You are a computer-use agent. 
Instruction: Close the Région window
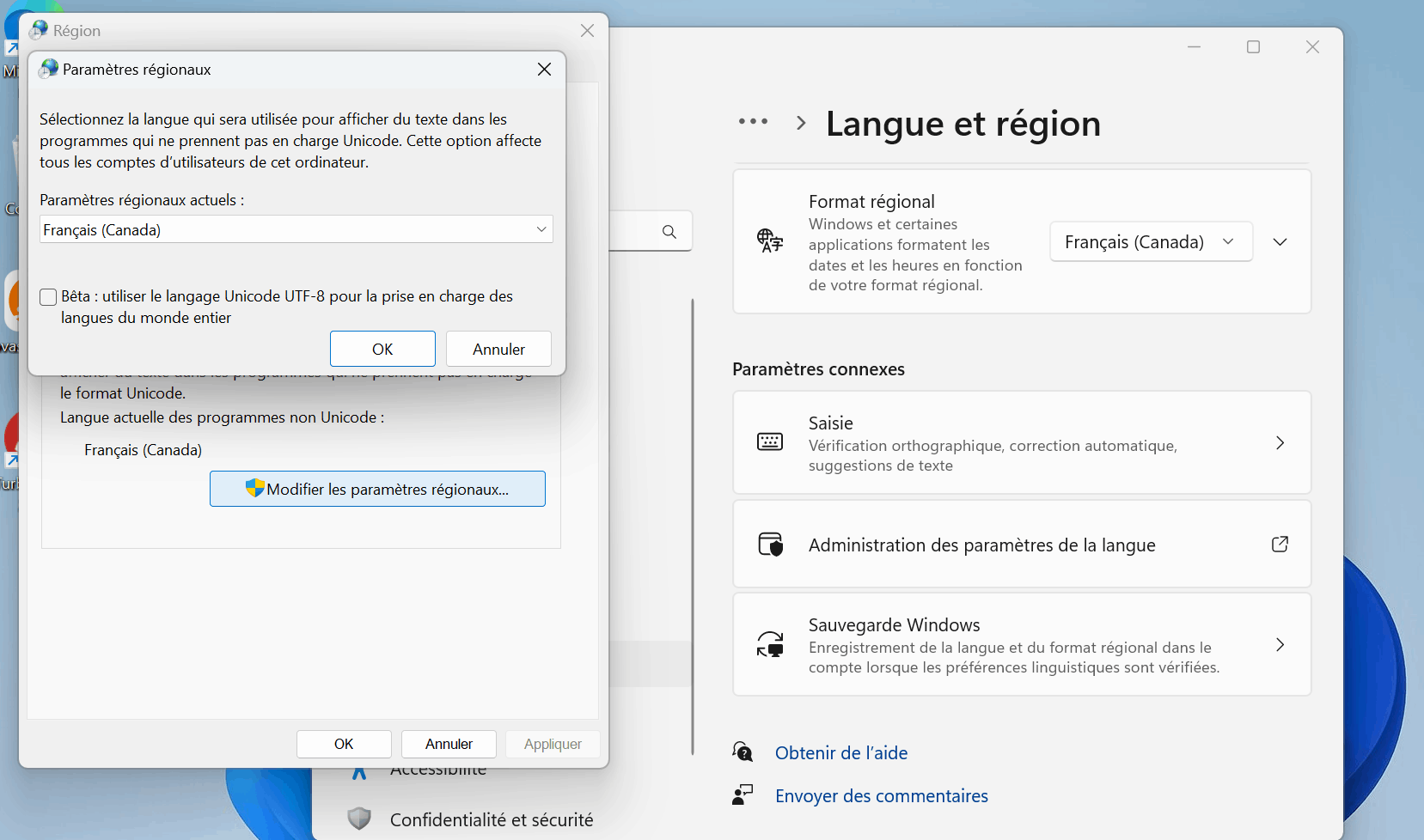587,31
